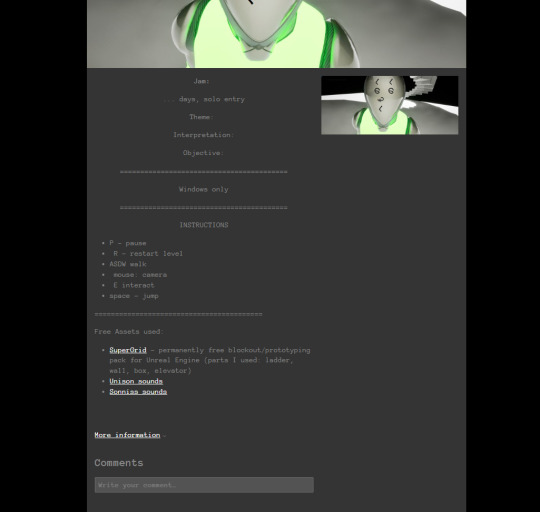The height and width of the screenshot is (512, 540).
Task: Select the 'Comments' heading
Action: point(119,463)
